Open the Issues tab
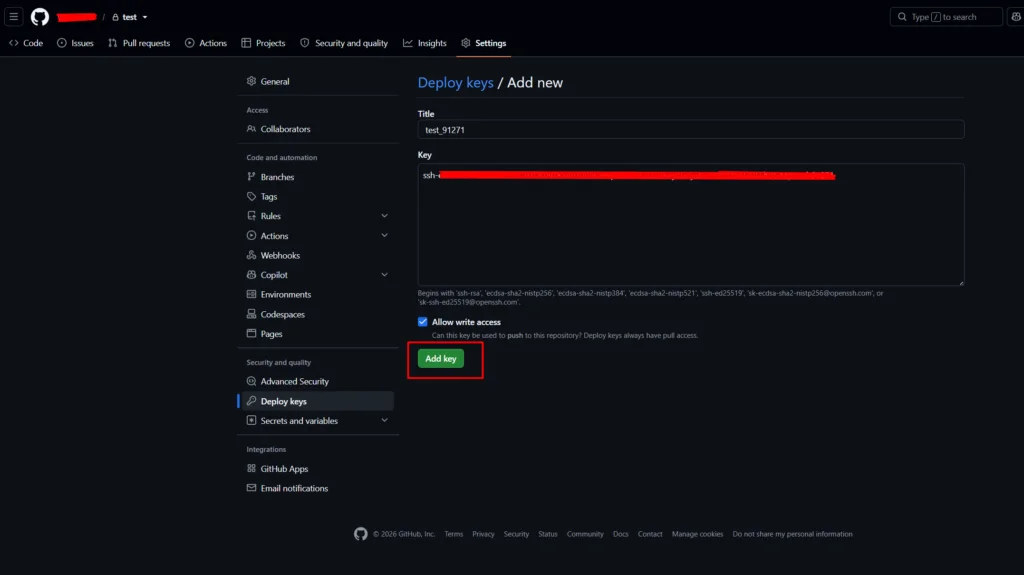 pos(75,43)
